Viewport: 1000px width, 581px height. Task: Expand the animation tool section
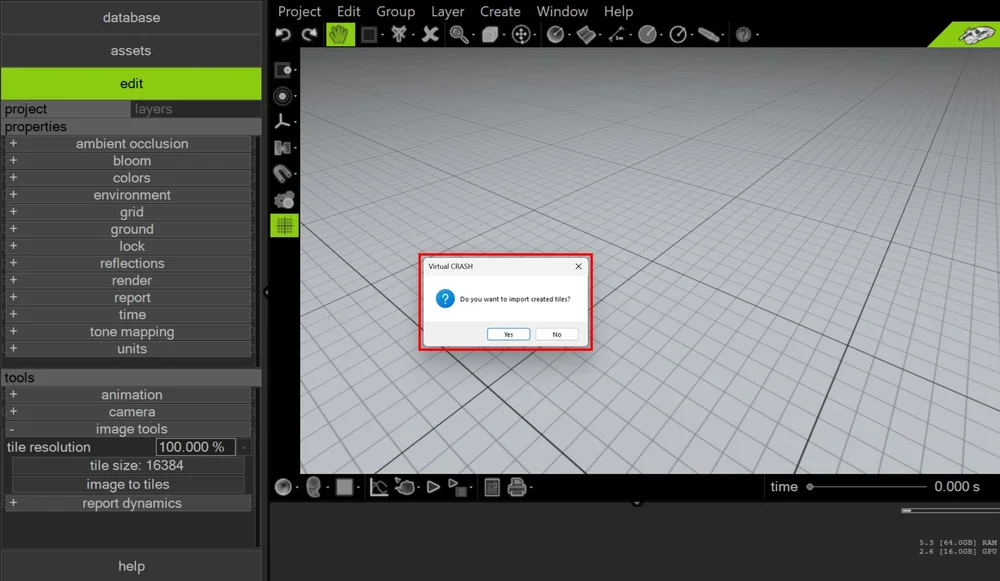(128, 395)
